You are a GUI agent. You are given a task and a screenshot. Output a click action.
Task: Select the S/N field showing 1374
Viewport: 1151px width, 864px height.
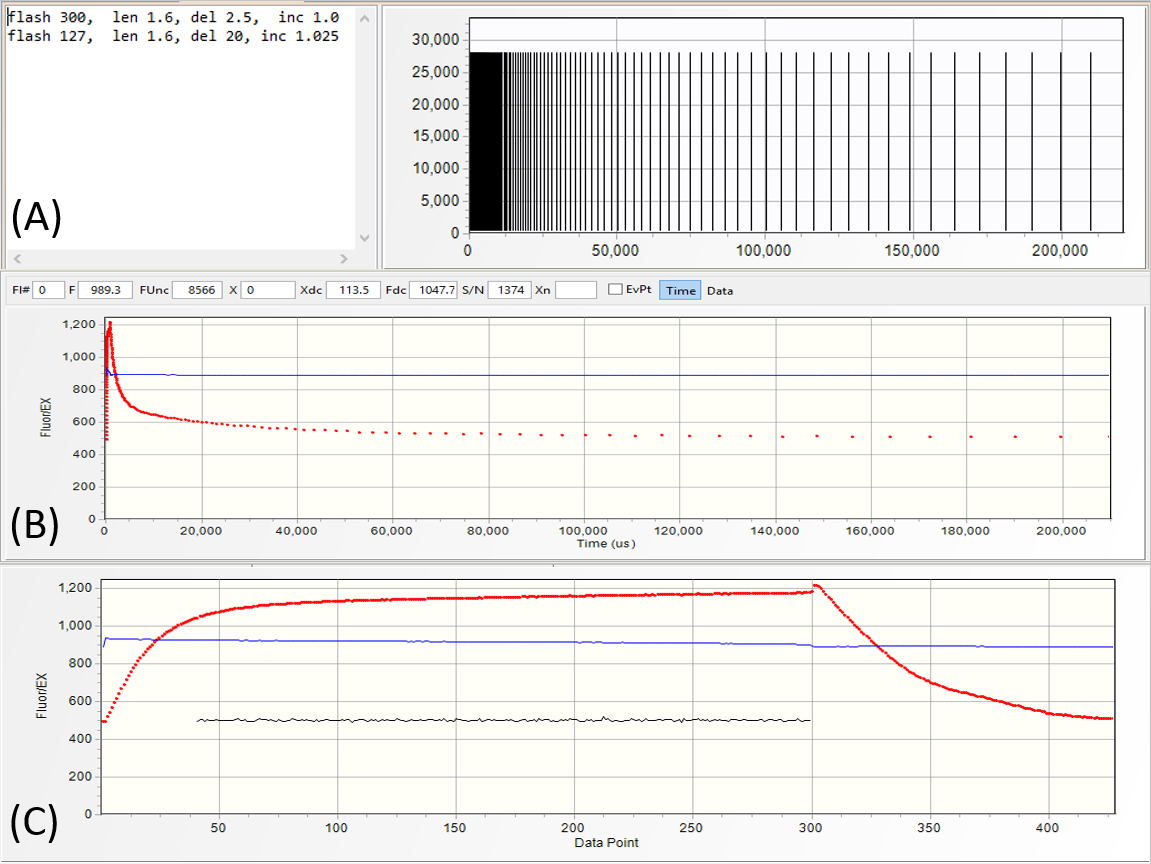[513, 290]
